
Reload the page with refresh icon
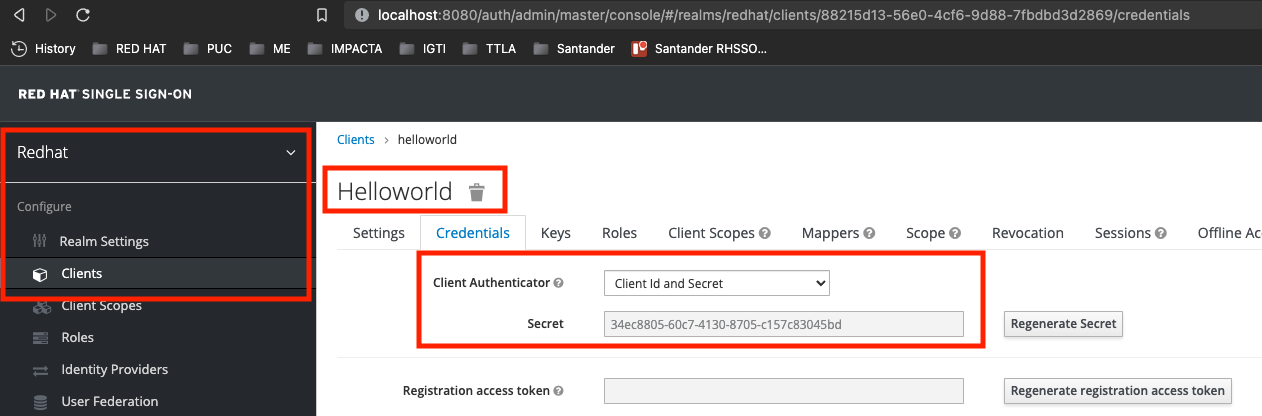coord(83,15)
